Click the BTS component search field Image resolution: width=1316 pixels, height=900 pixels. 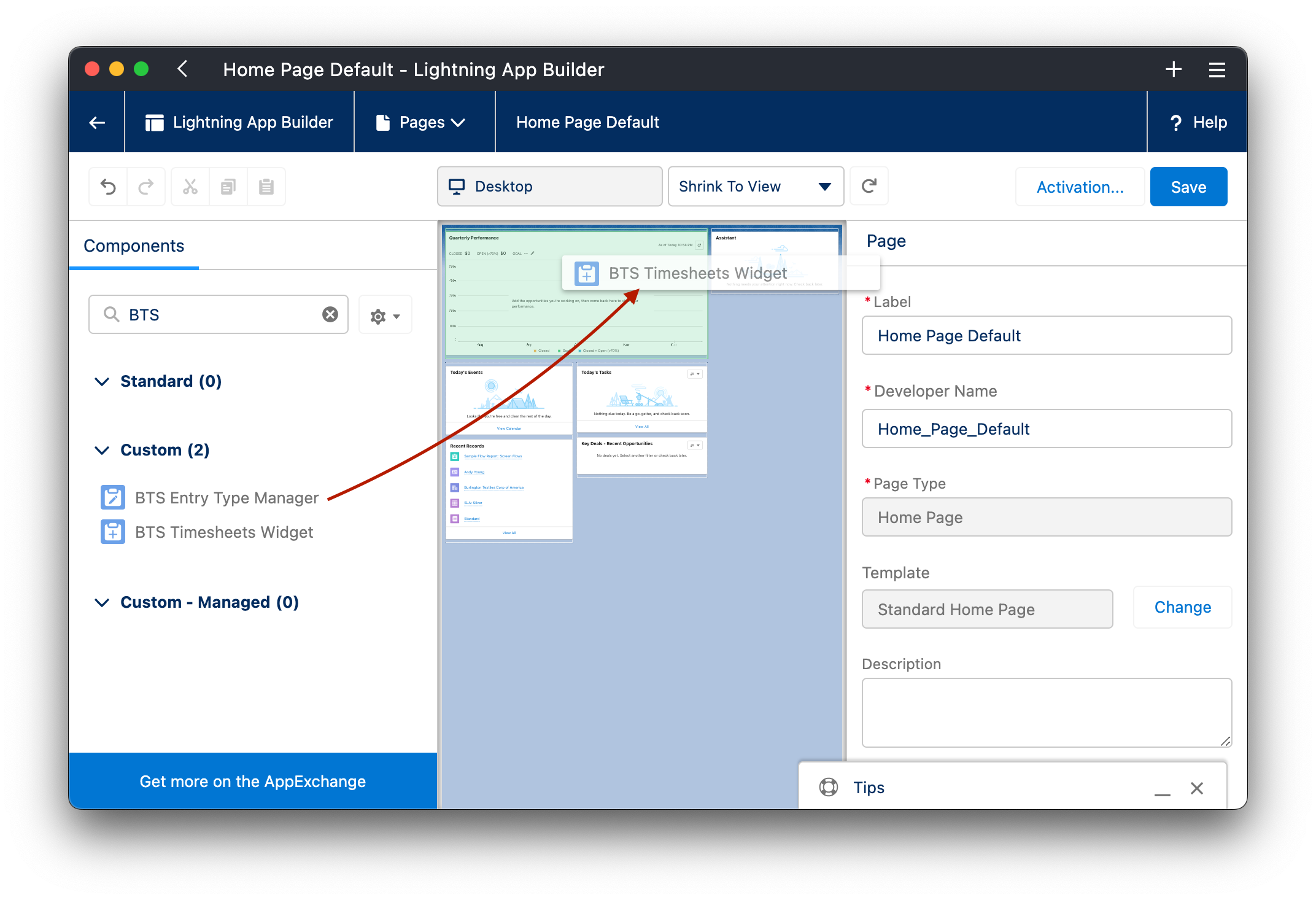(x=218, y=314)
